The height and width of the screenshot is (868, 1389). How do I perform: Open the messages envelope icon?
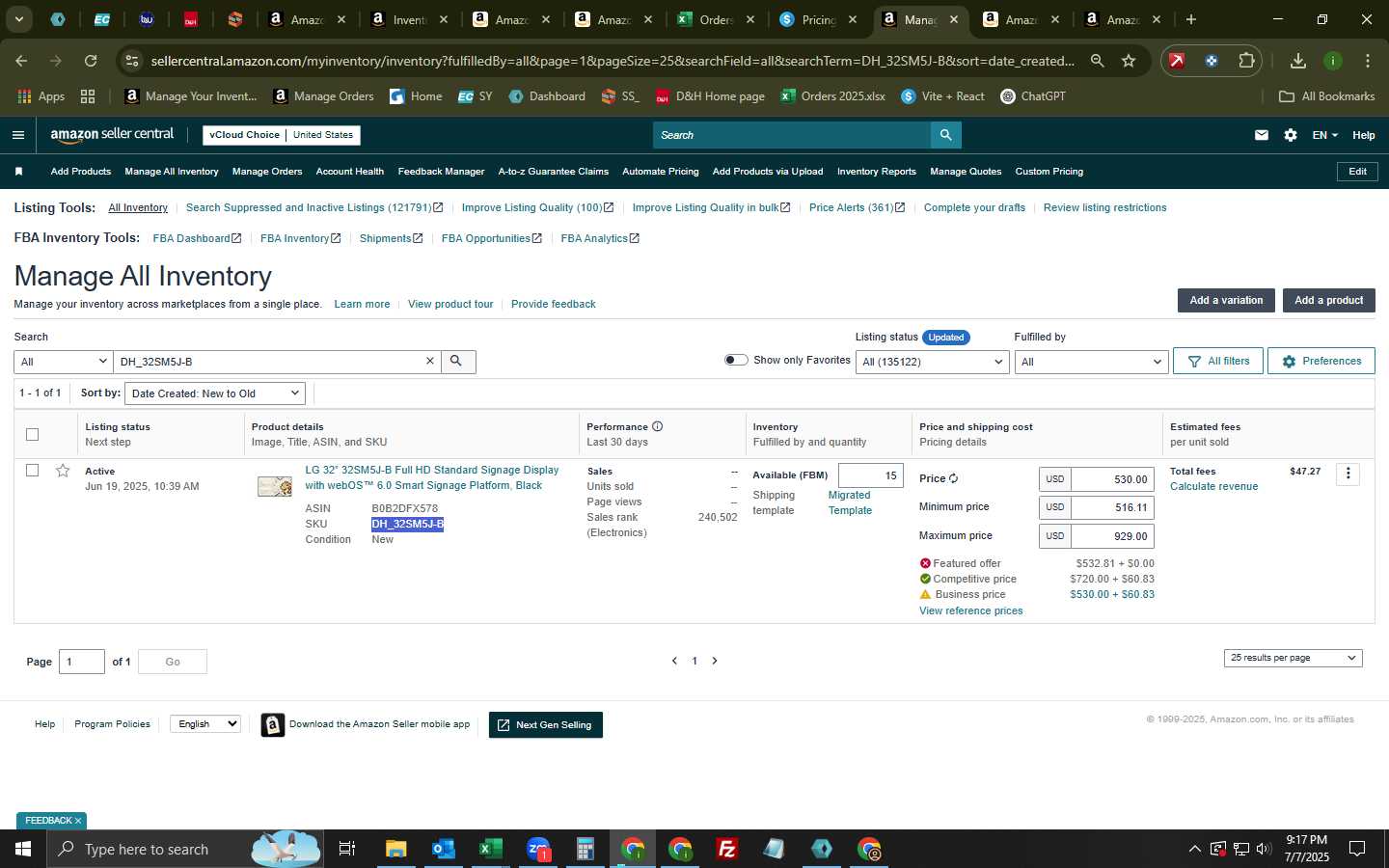[x=1261, y=135]
